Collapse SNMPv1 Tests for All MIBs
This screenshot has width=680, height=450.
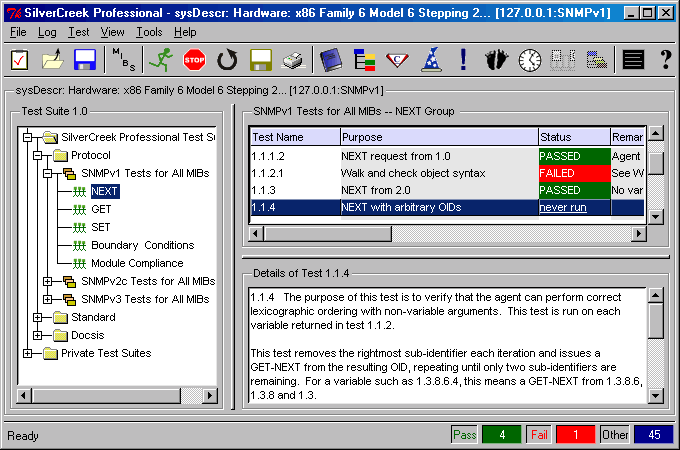click(48, 173)
